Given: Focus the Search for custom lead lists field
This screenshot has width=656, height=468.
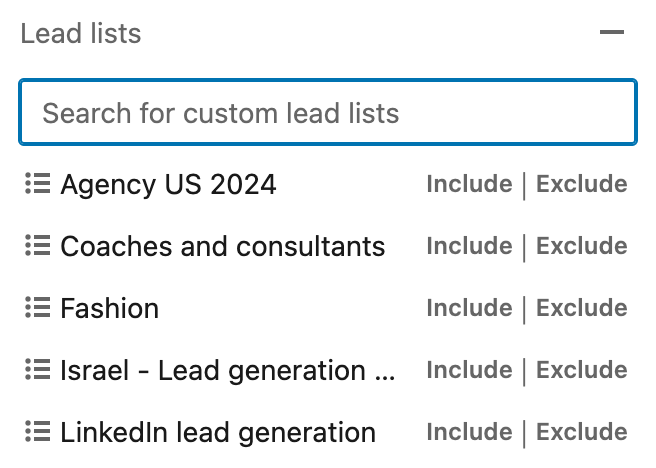Looking at the screenshot, I should pyautogui.click(x=328, y=112).
